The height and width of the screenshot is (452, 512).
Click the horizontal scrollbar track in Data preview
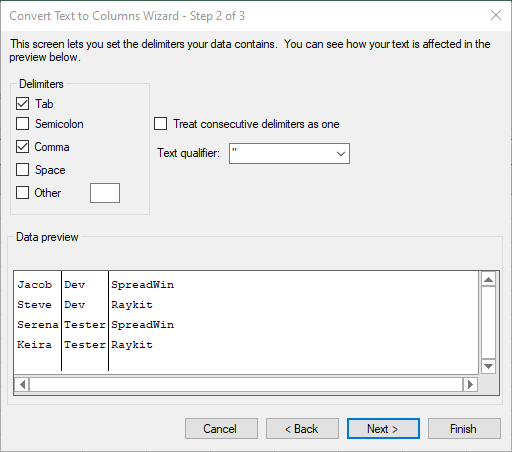click(x=246, y=385)
